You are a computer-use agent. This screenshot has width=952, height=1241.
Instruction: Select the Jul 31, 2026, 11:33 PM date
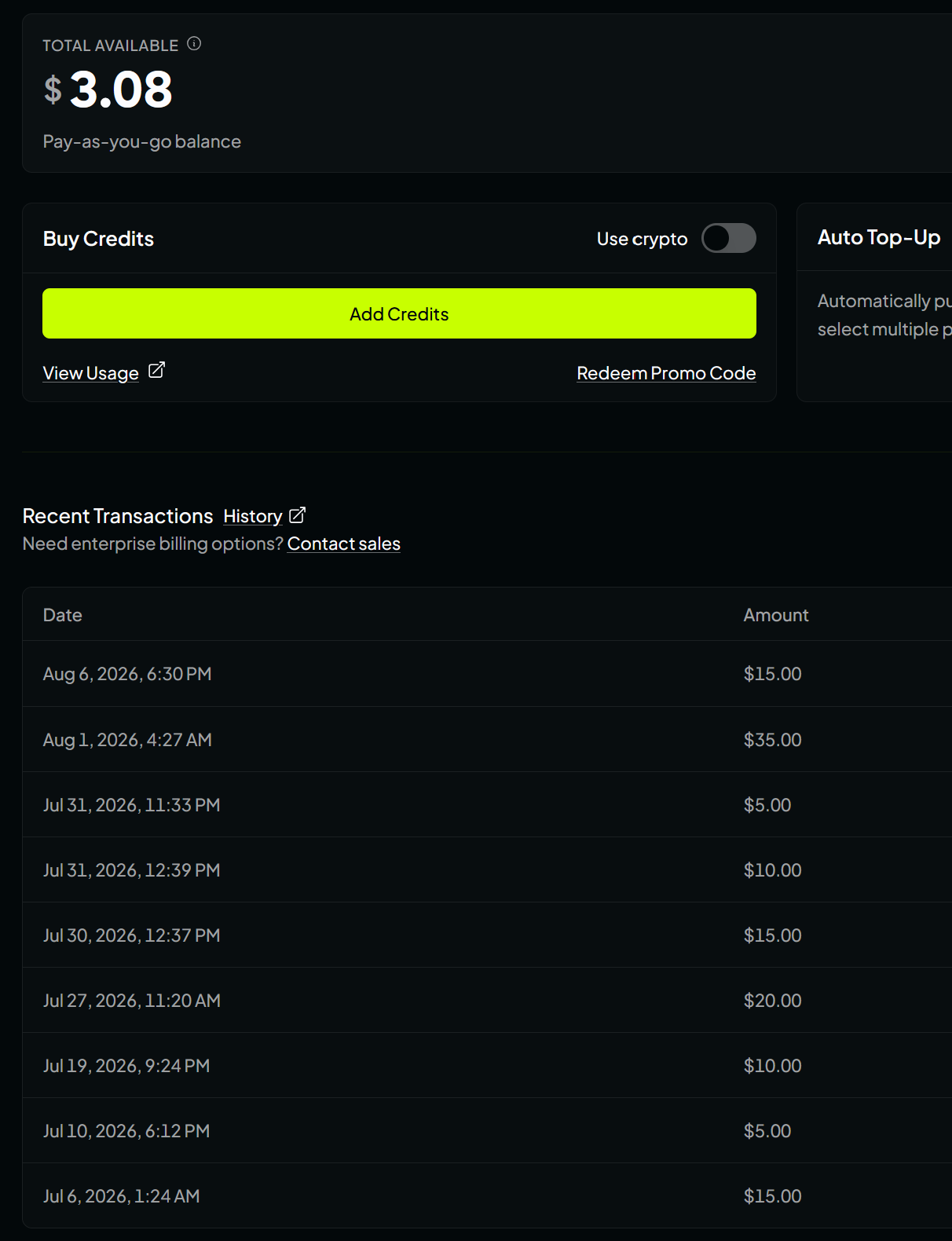(x=131, y=805)
